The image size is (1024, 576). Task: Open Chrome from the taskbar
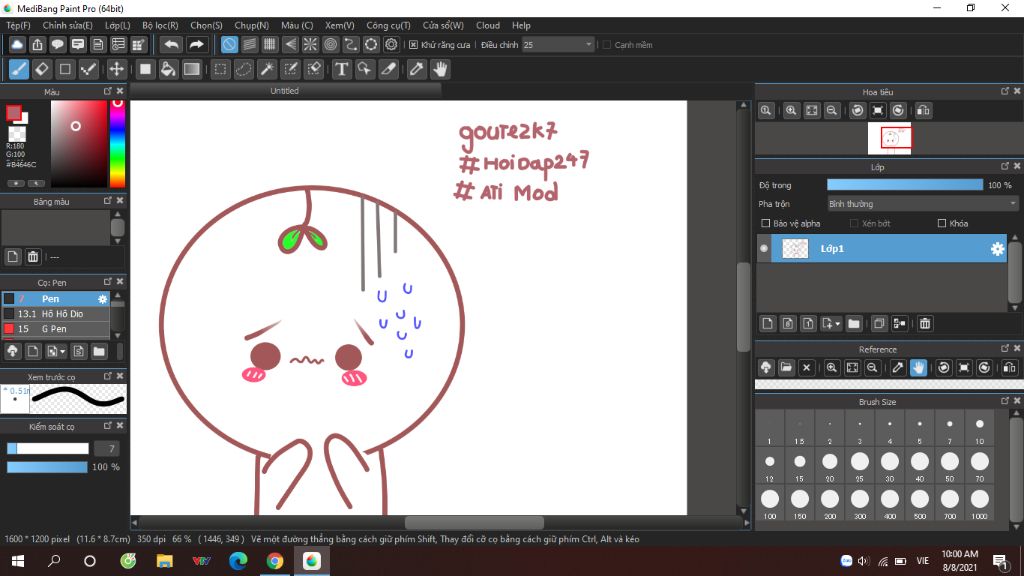(x=275, y=561)
